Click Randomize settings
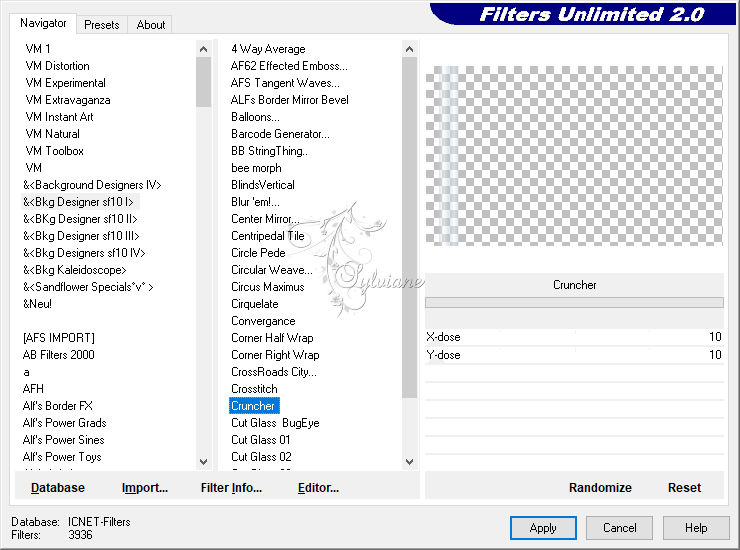 (600, 488)
